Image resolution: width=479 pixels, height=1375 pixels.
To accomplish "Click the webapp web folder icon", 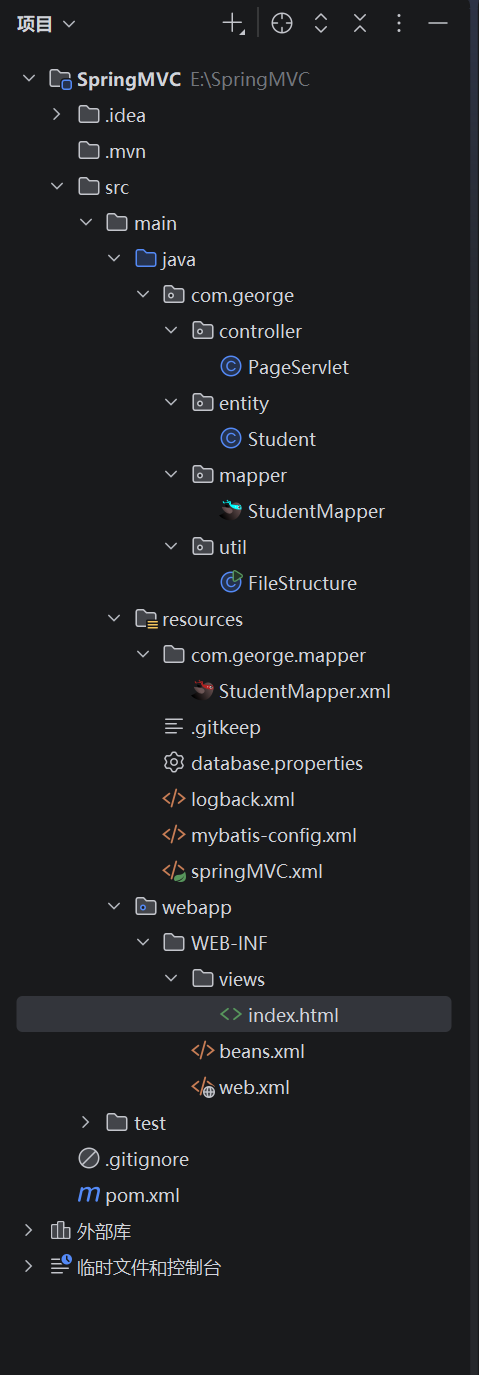I will click(145, 907).
